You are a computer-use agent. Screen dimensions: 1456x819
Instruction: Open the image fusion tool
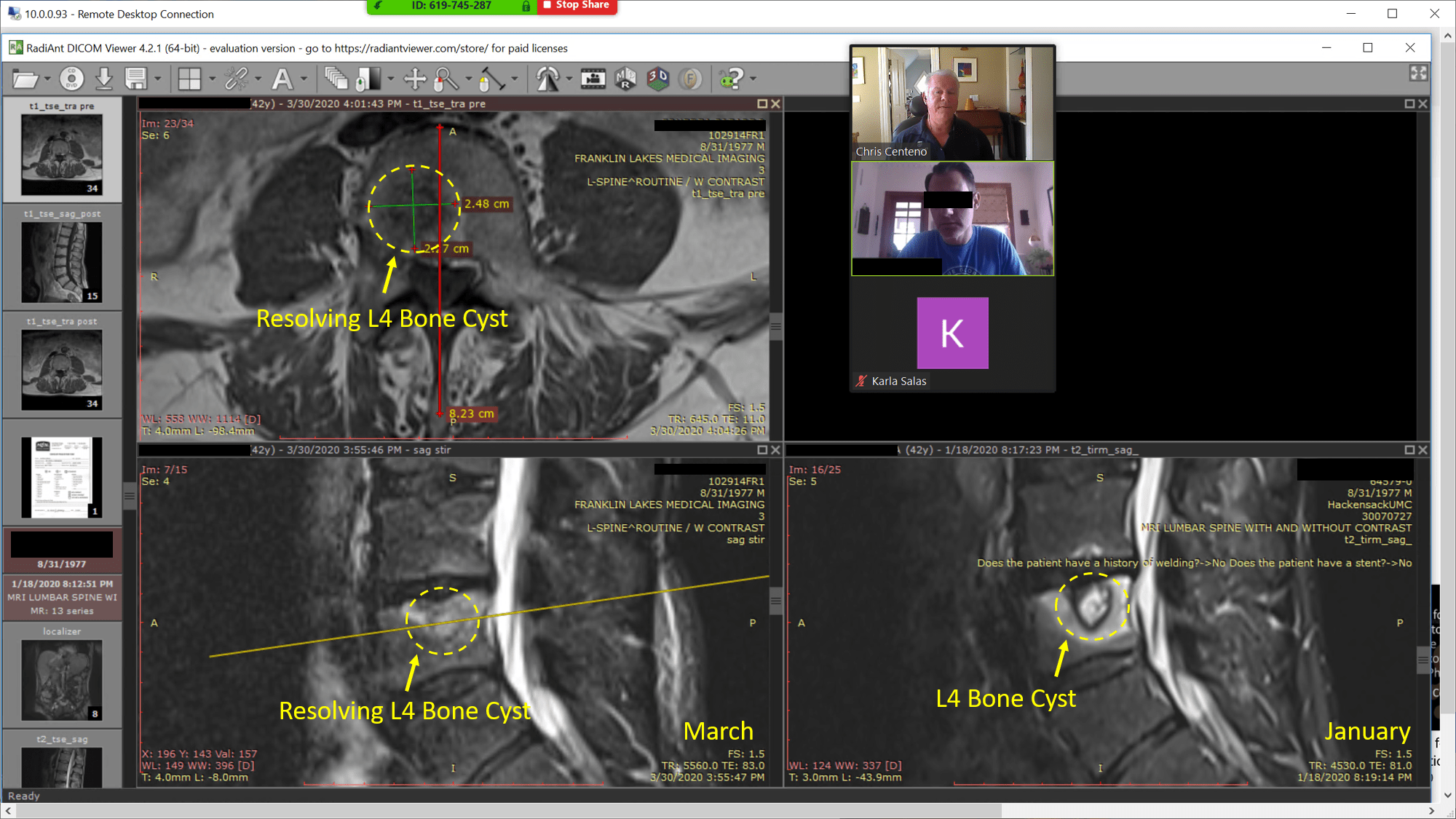[690, 79]
